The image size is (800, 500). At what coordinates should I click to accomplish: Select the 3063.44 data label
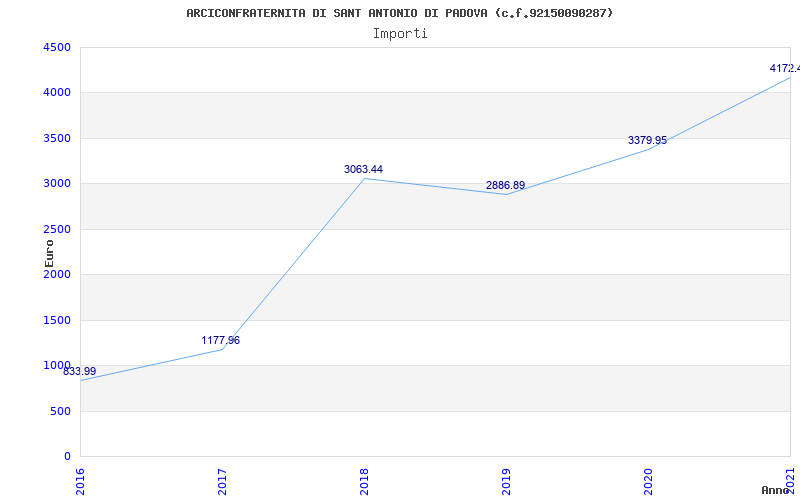point(363,169)
